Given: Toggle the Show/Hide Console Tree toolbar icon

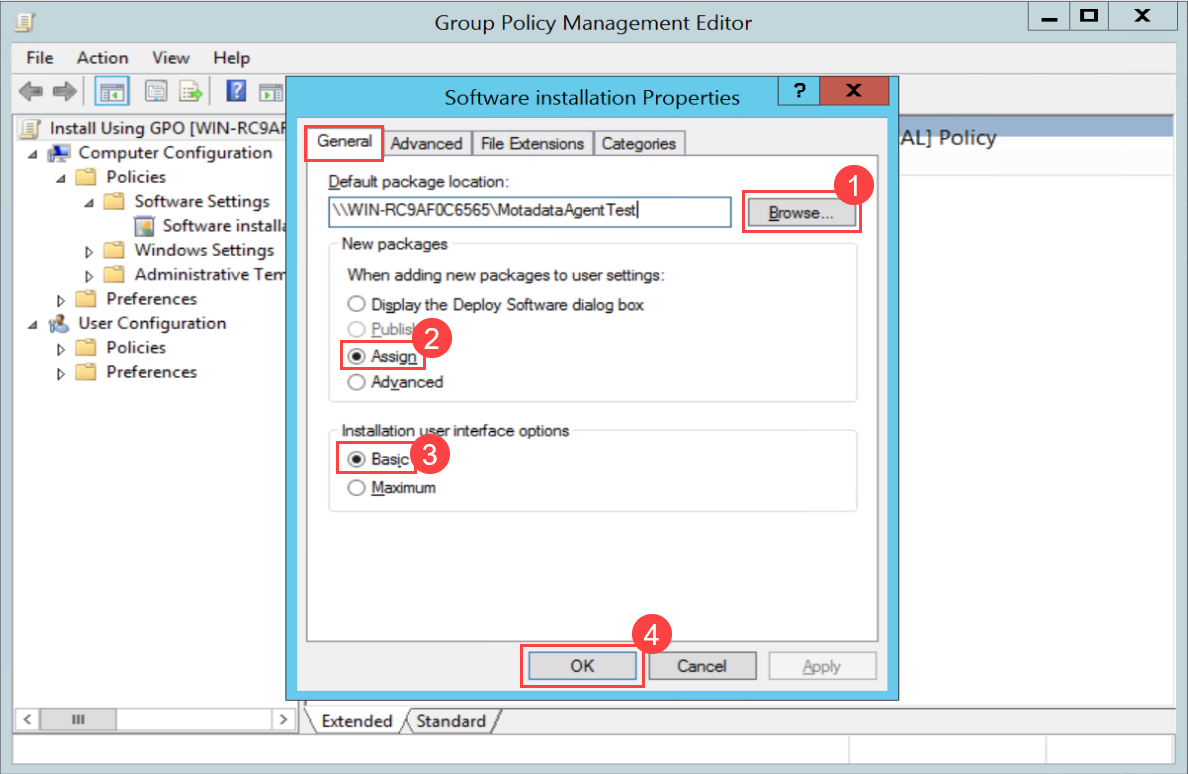Looking at the screenshot, I should coord(110,92).
